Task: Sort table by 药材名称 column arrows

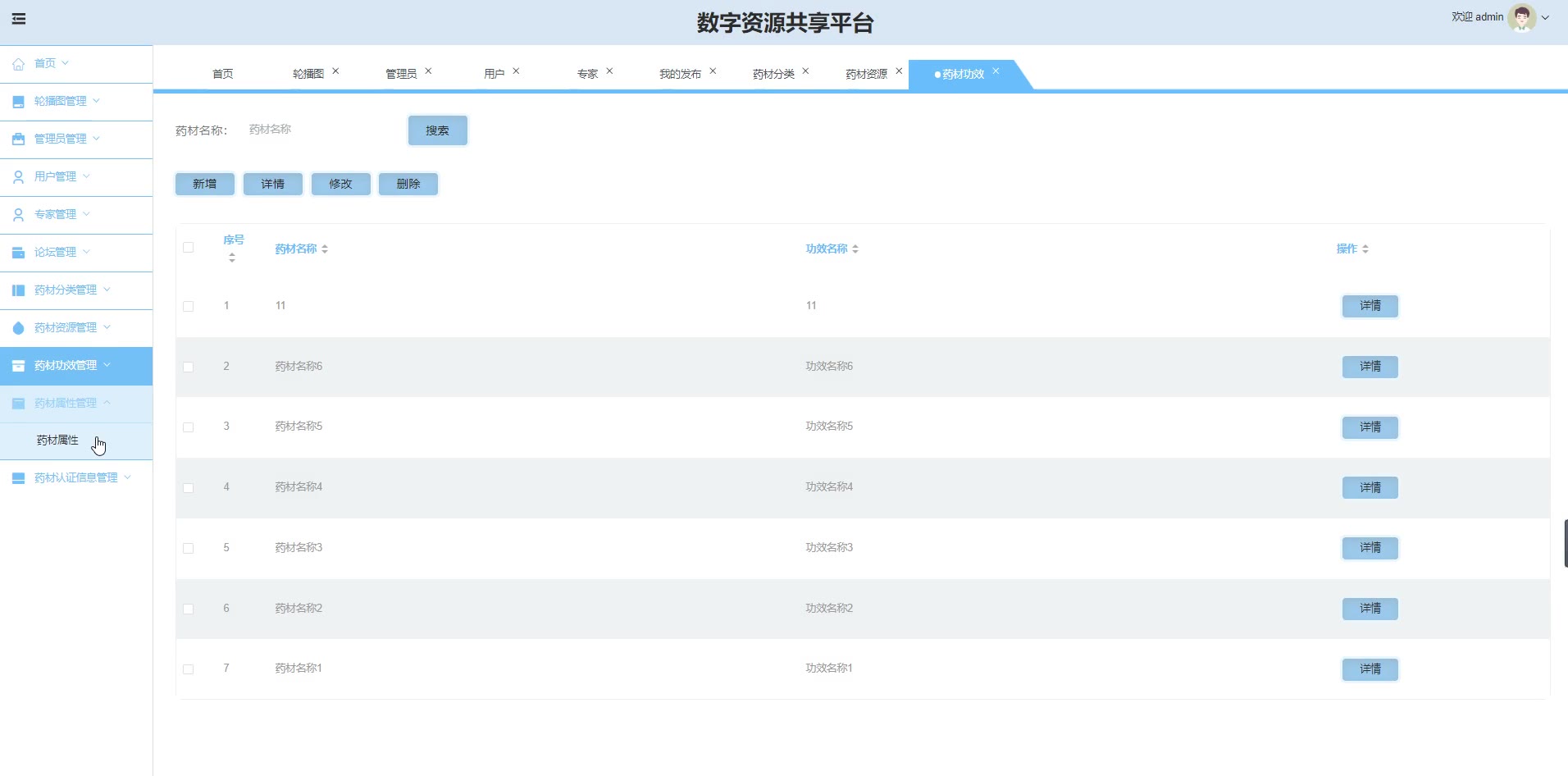Action: coord(325,249)
